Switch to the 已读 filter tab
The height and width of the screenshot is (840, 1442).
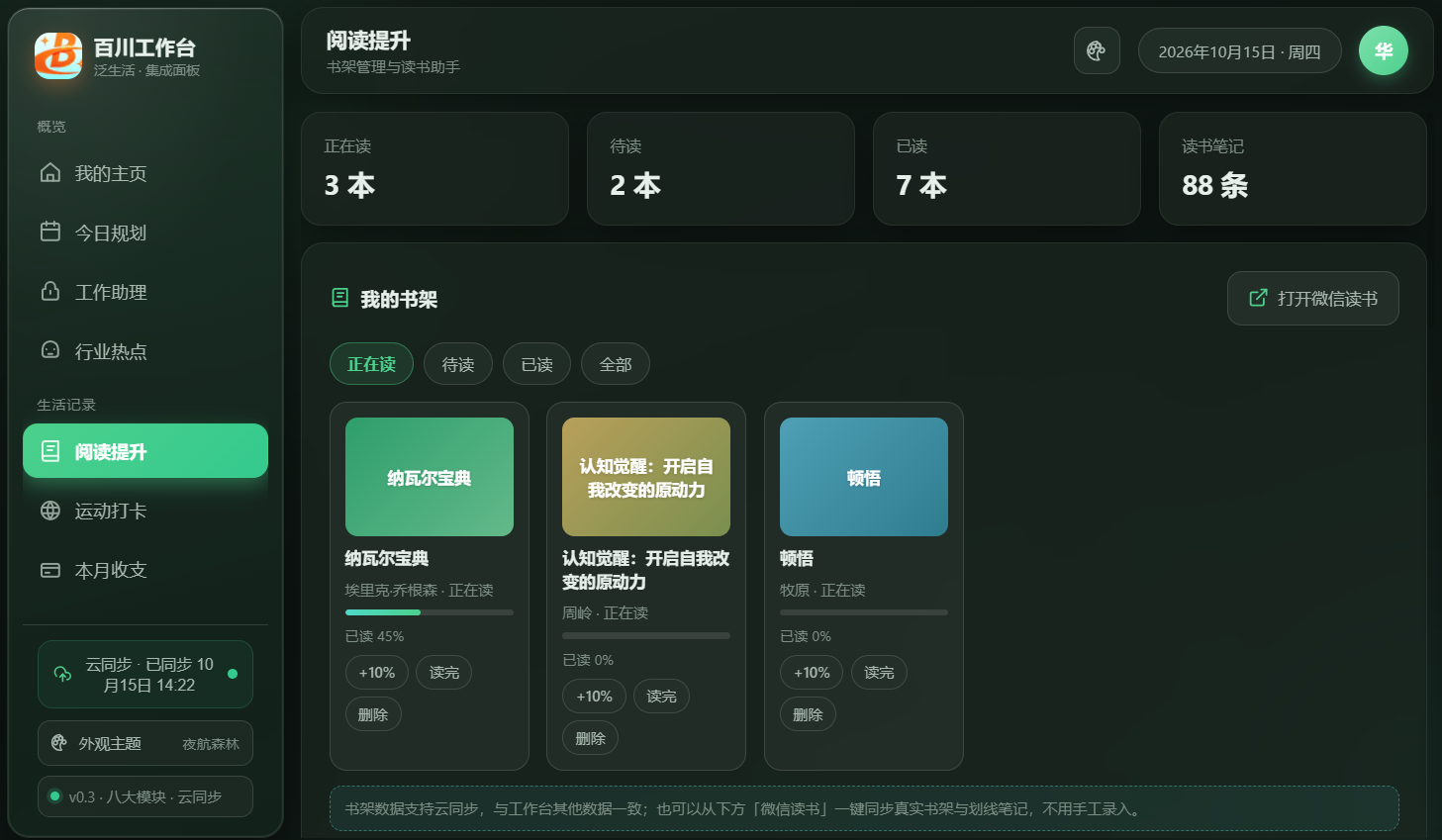(537, 364)
